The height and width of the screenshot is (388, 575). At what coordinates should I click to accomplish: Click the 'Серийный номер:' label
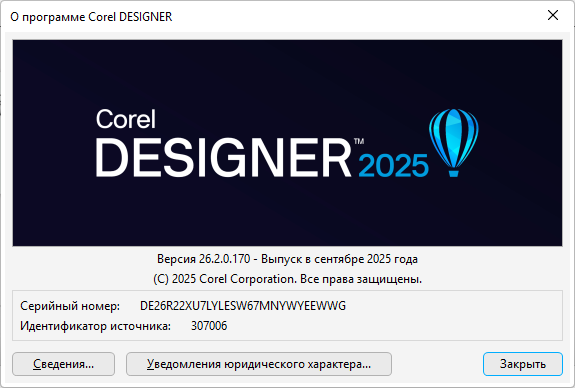(x=70, y=306)
